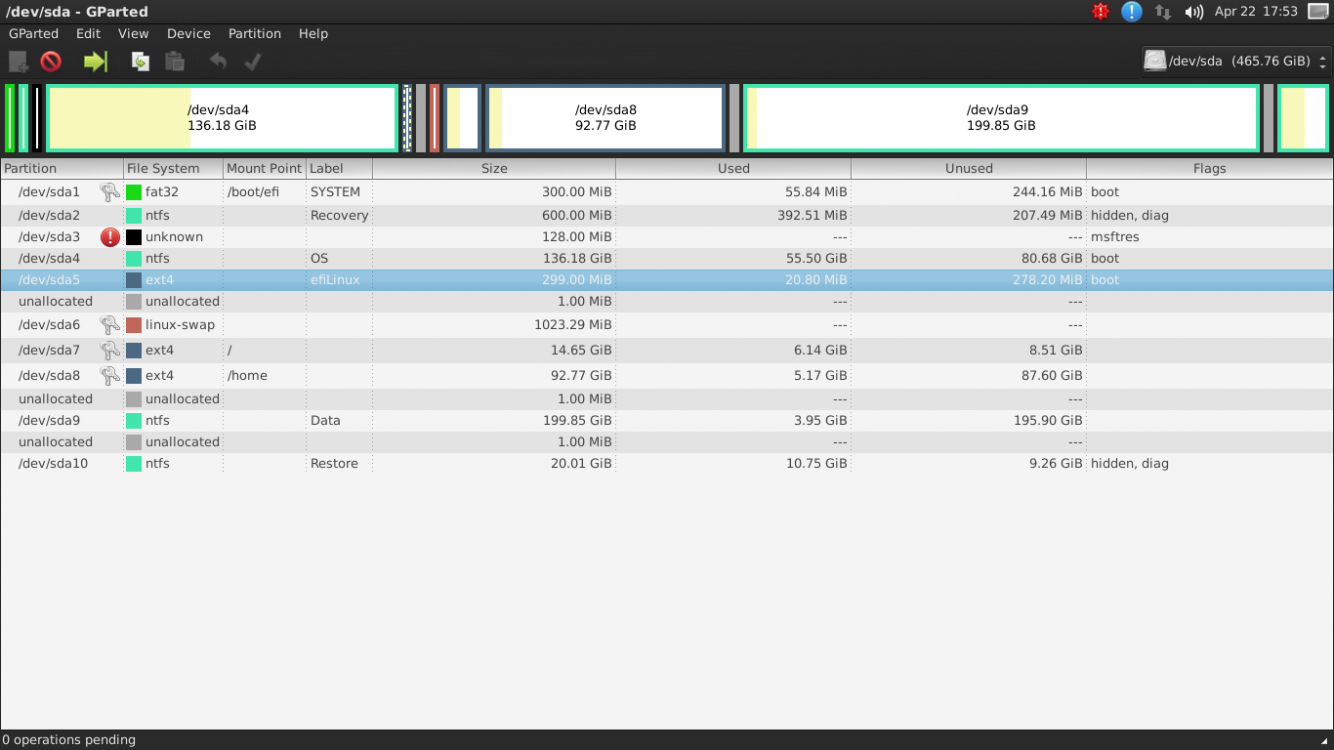Click the Flags column header
The height and width of the screenshot is (750, 1334).
point(1209,168)
